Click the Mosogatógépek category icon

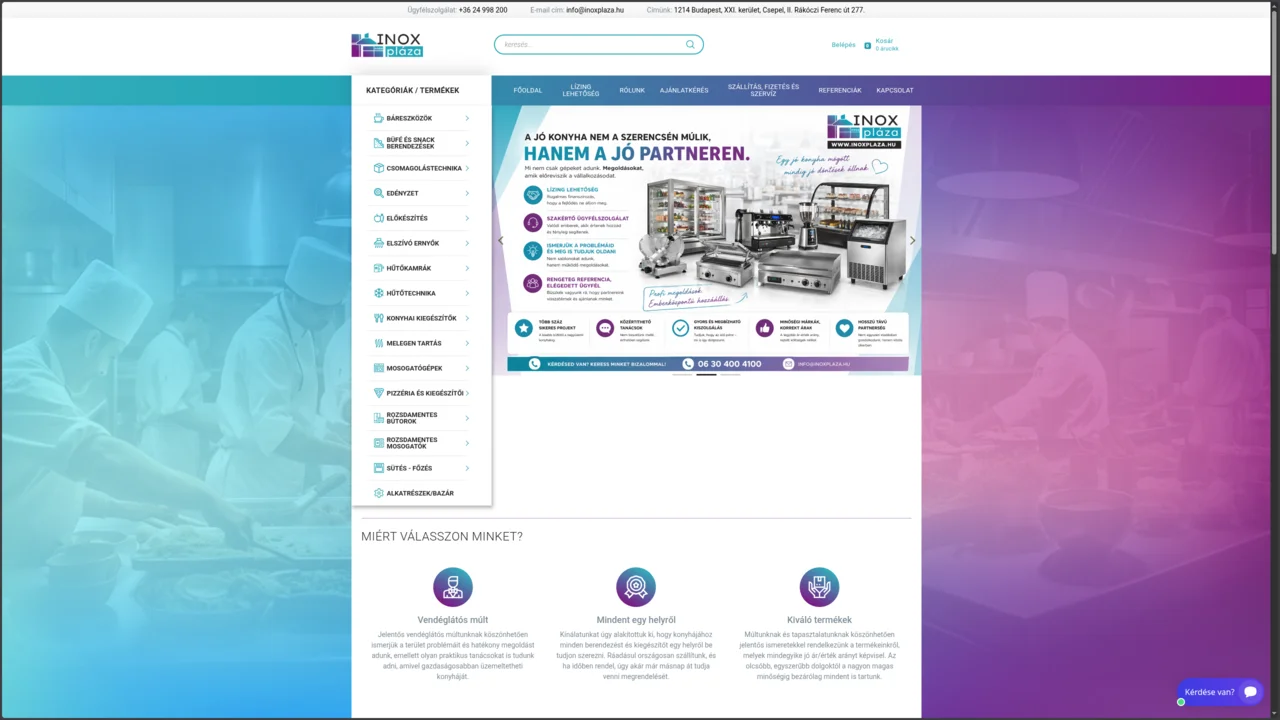pyautogui.click(x=378, y=368)
